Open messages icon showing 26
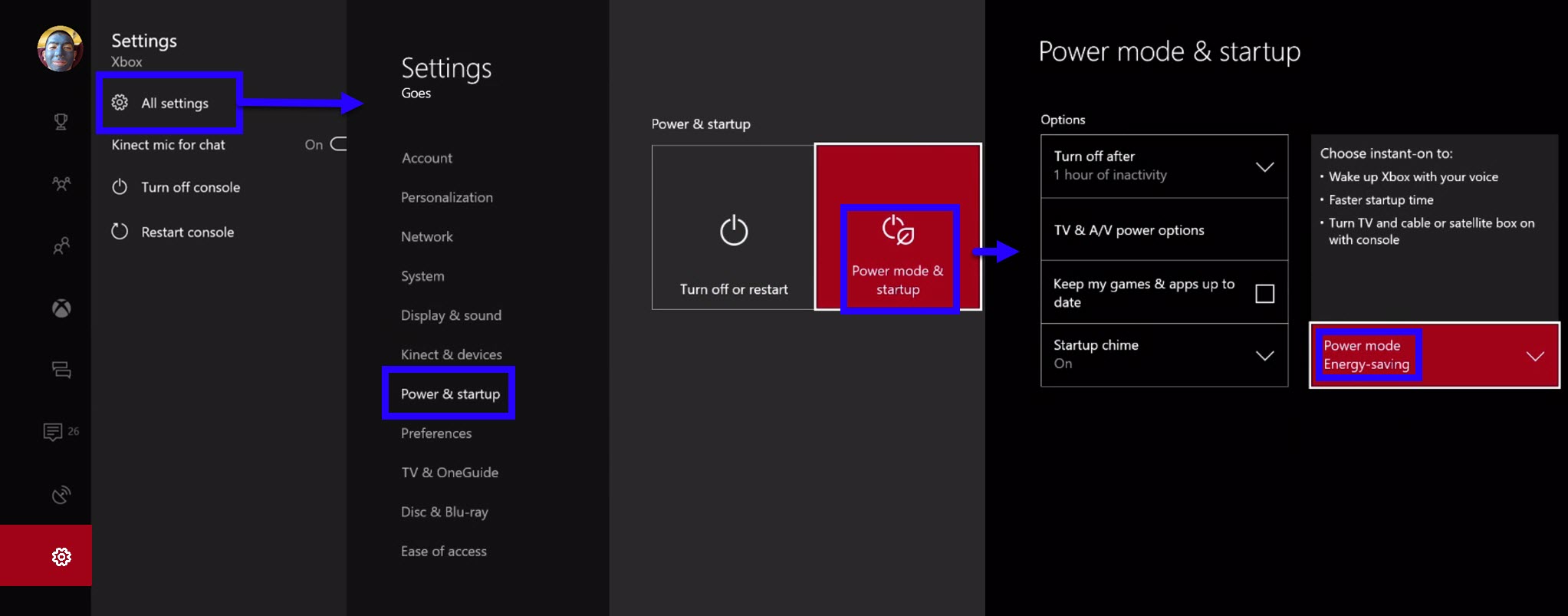Screen dimensions: 1568x616 54,432
